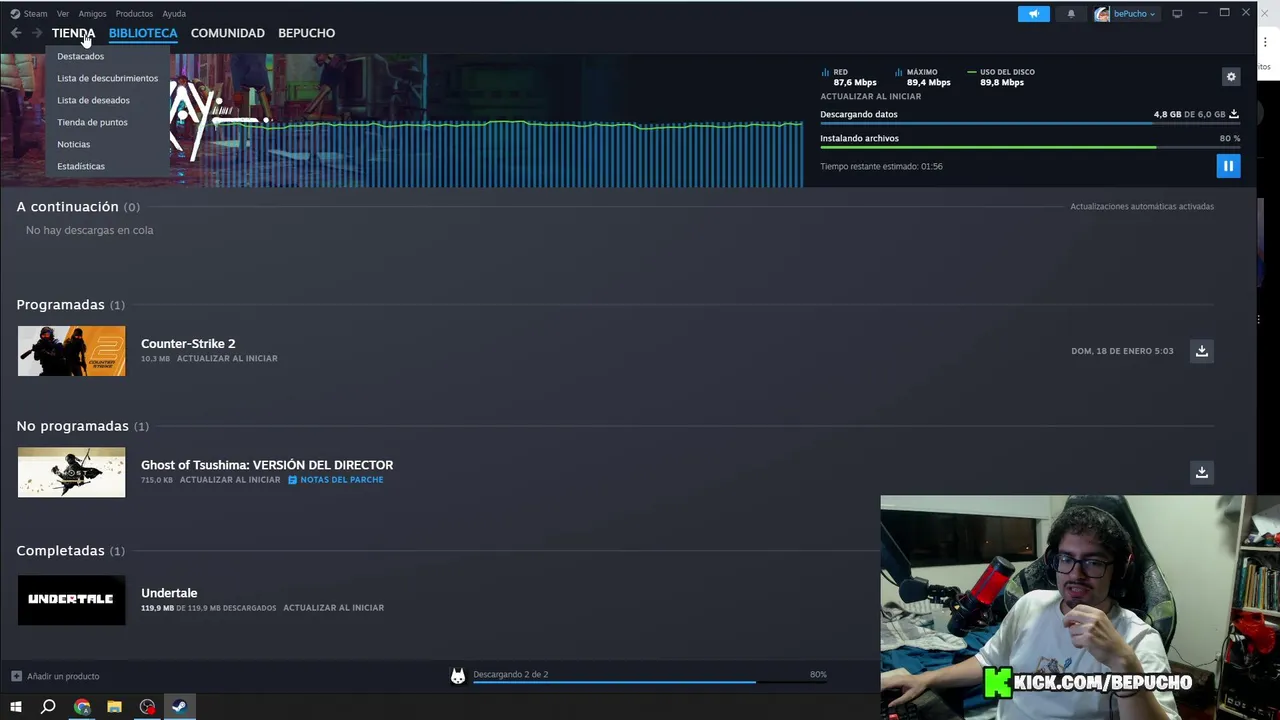Open the BEPUCHO profile tab
The width and height of the screenshot is (1280, 720).
tap(306, 33)
